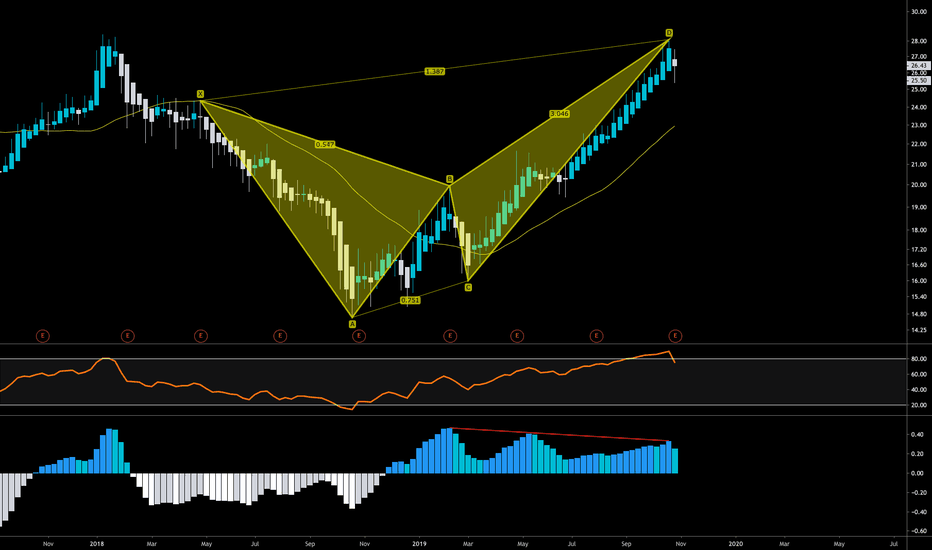Click the earnings E marker directly below point A
The height and width of the screenshot is (550, 932).
point(359,336)
